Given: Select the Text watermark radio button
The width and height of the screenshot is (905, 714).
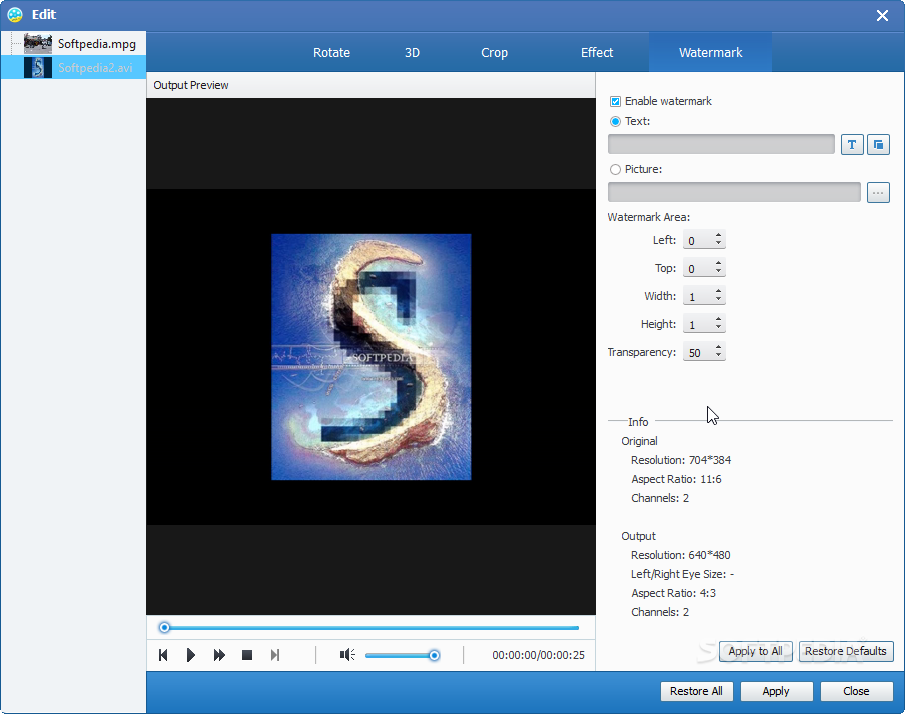Looking at the screenshot, I should click(x=615, y=121).
